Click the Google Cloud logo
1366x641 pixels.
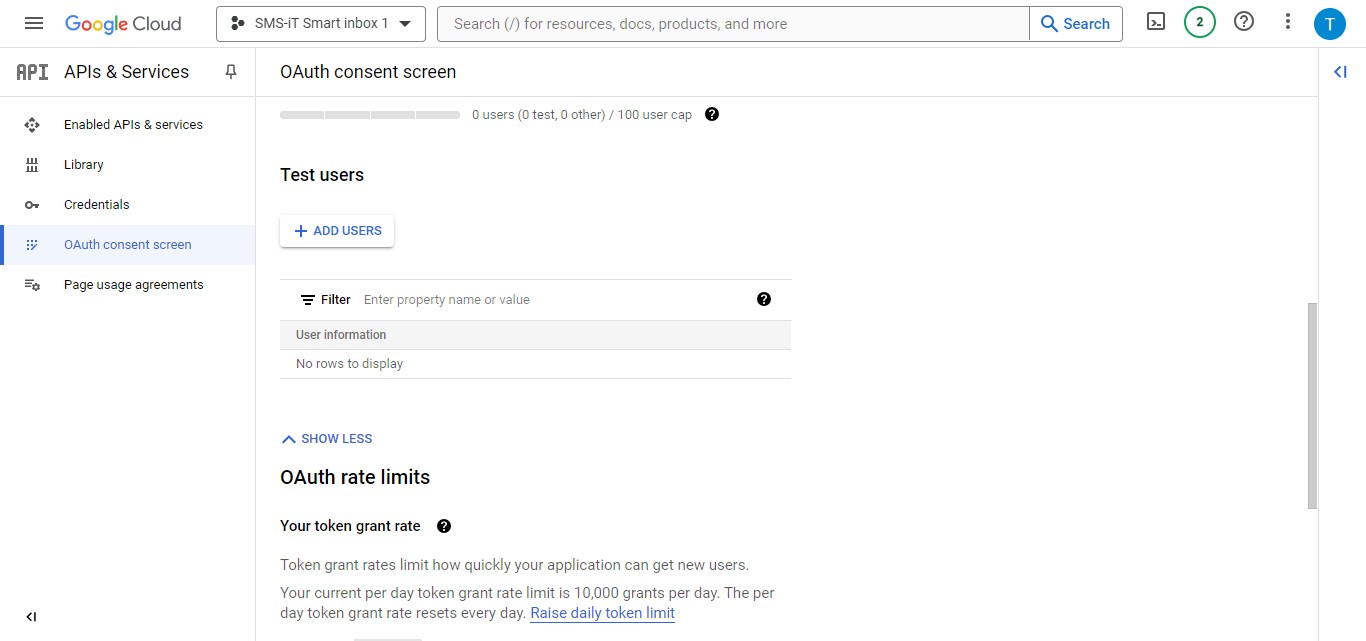[x=122, y=22]
